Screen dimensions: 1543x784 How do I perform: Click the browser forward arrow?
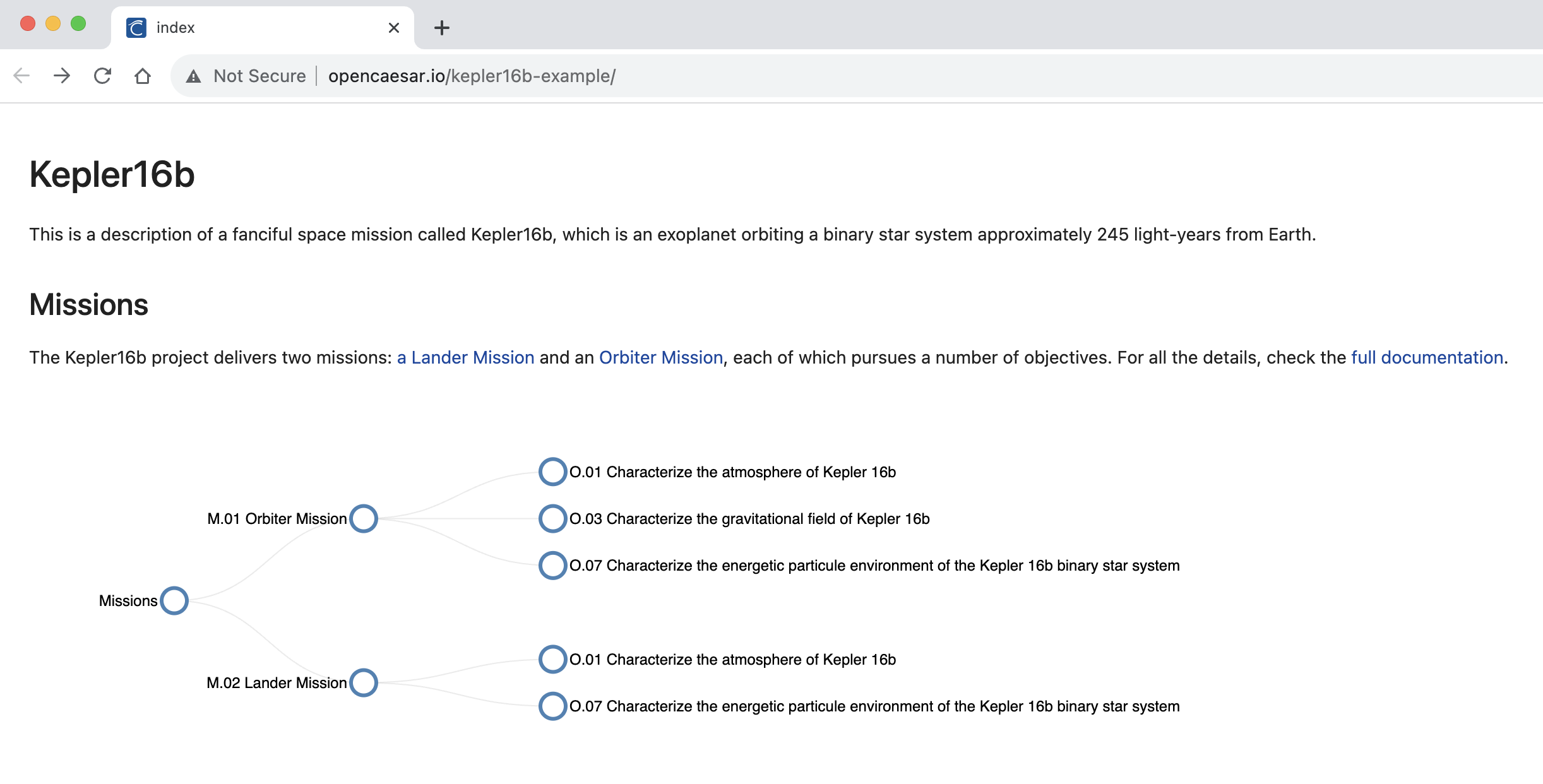pyautogui.click(x=62, y=76)
